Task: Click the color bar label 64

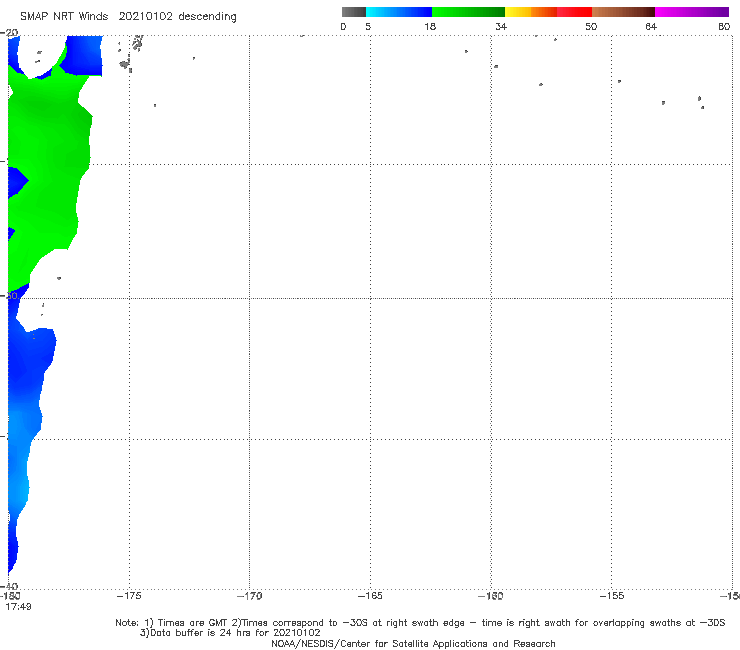Action: [x=651, y=26]
